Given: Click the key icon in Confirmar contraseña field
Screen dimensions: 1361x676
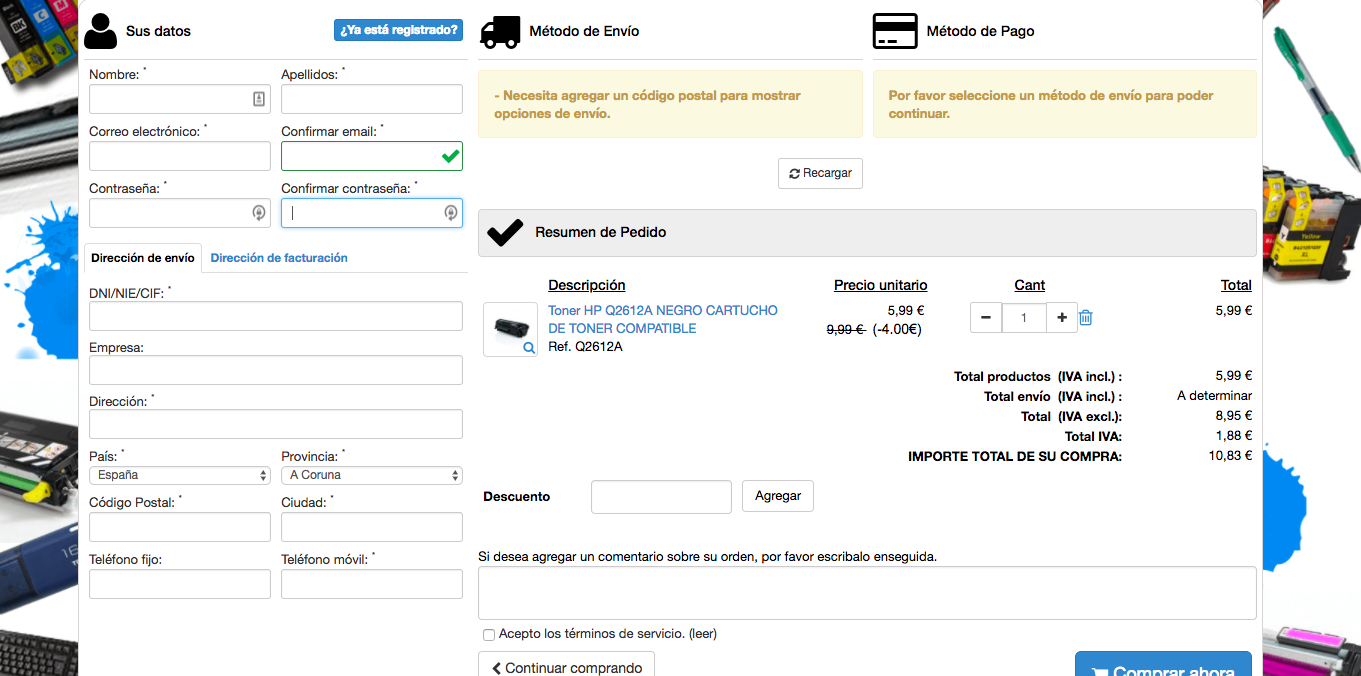Looking at the screenshot, I should [450, 213].
